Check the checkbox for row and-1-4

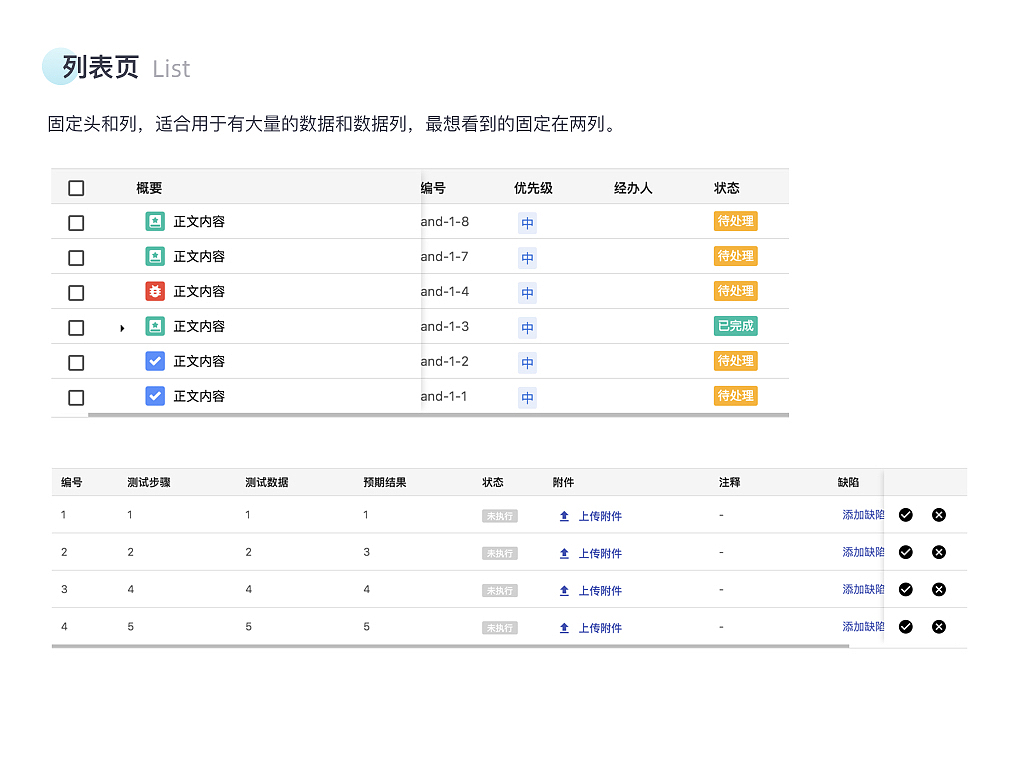[x=76, y=291]
